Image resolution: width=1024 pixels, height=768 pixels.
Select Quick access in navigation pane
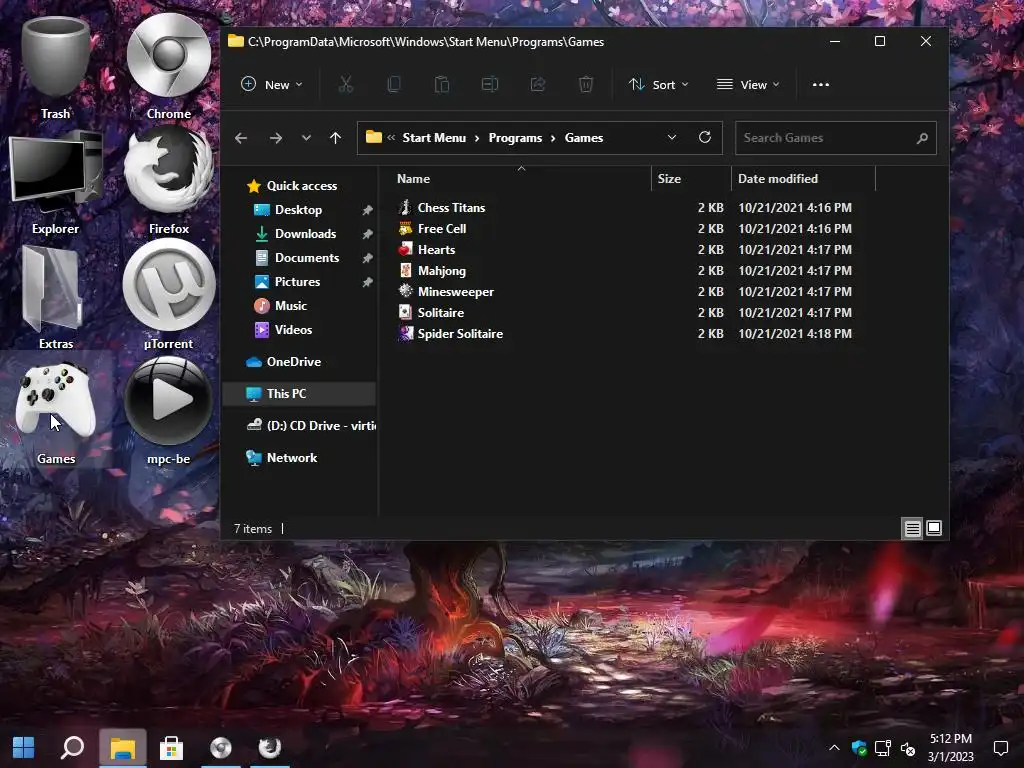[x=302, y=185]
